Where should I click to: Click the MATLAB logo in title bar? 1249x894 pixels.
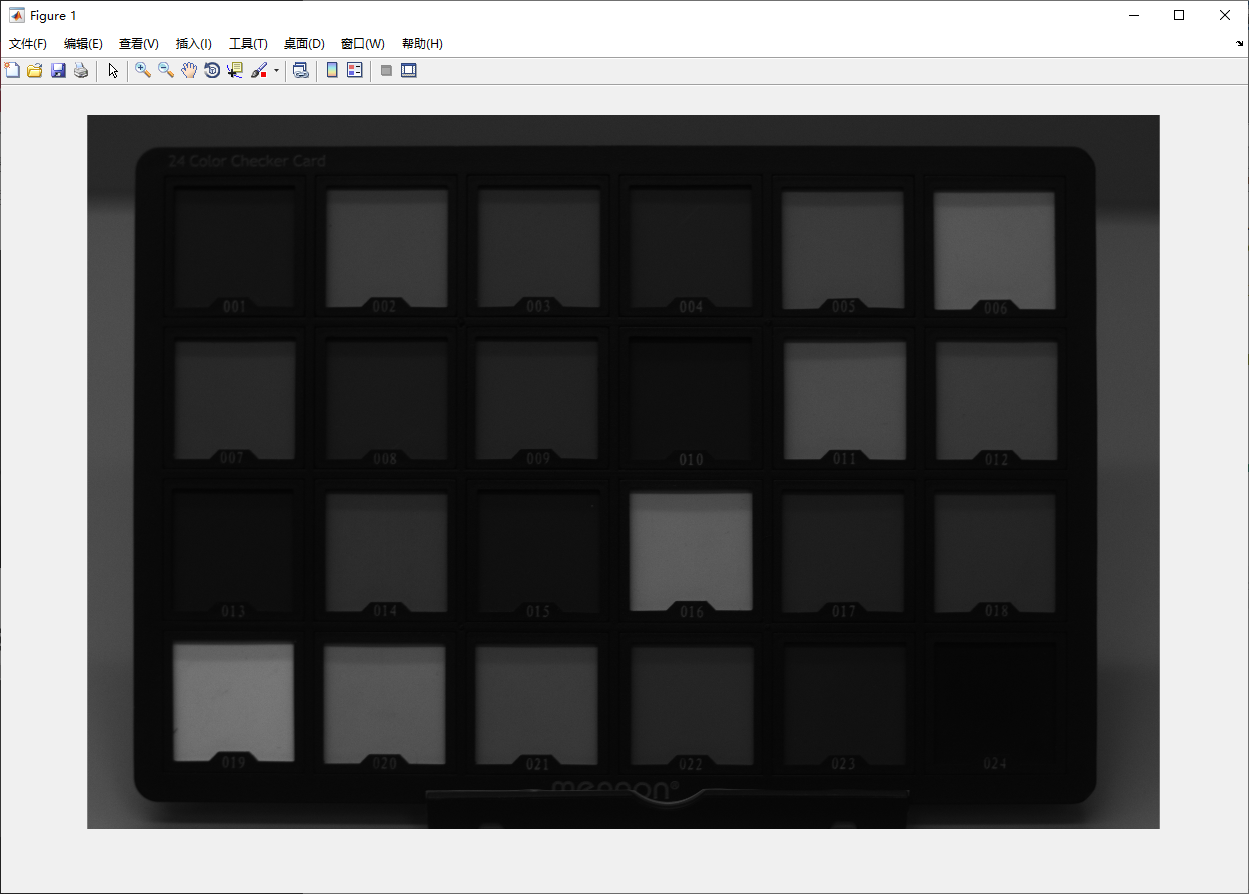click(17, 15)
